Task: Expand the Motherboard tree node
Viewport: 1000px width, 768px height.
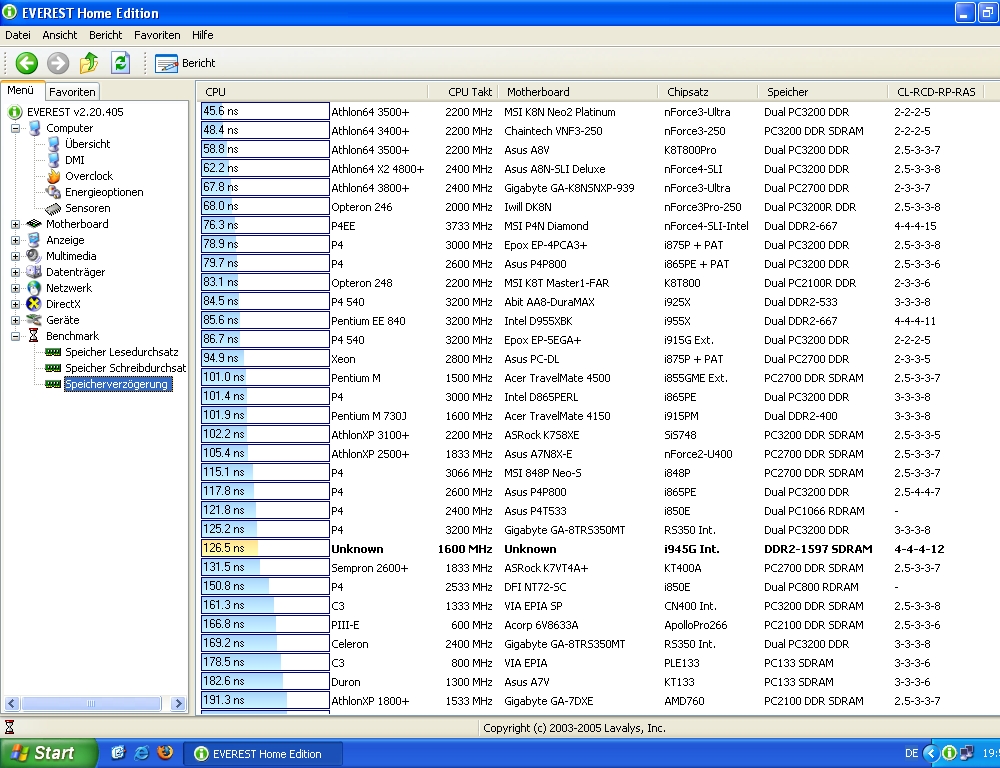Action: [15, 224]
